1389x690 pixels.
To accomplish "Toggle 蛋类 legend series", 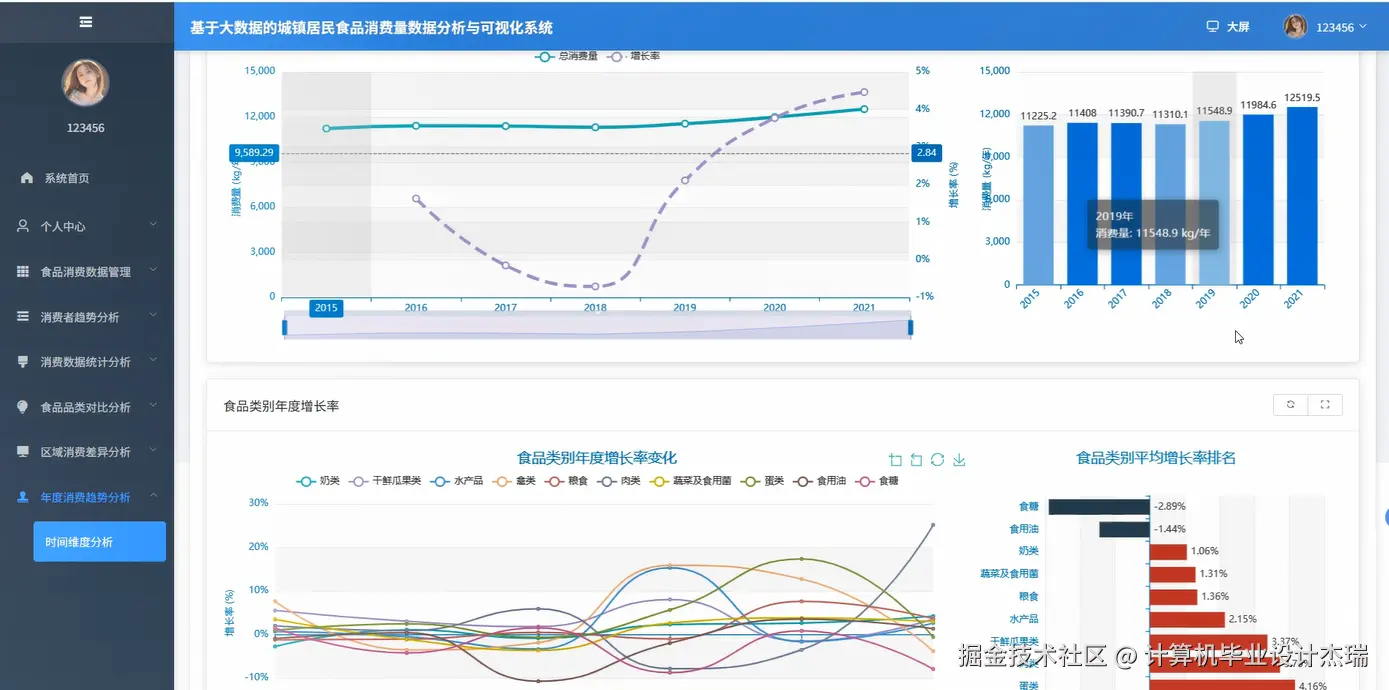I will point(763,481).
